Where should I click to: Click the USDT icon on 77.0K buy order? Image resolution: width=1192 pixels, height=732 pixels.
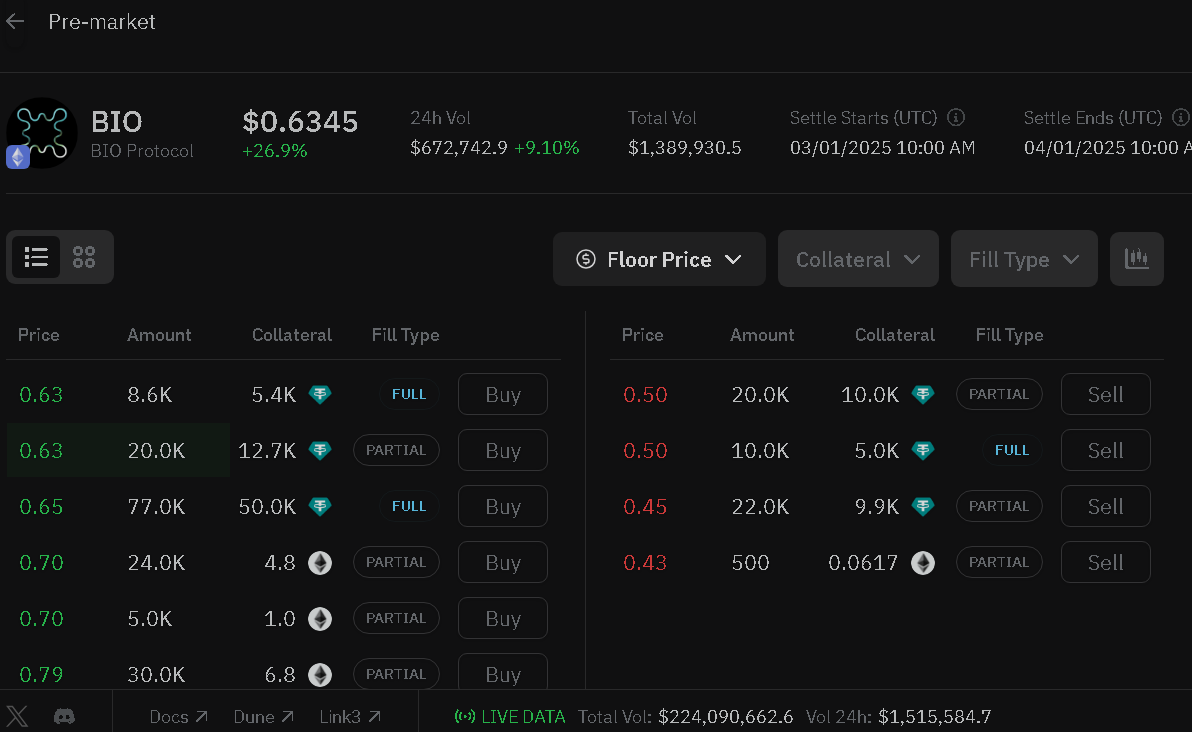[x=320, y=506]
